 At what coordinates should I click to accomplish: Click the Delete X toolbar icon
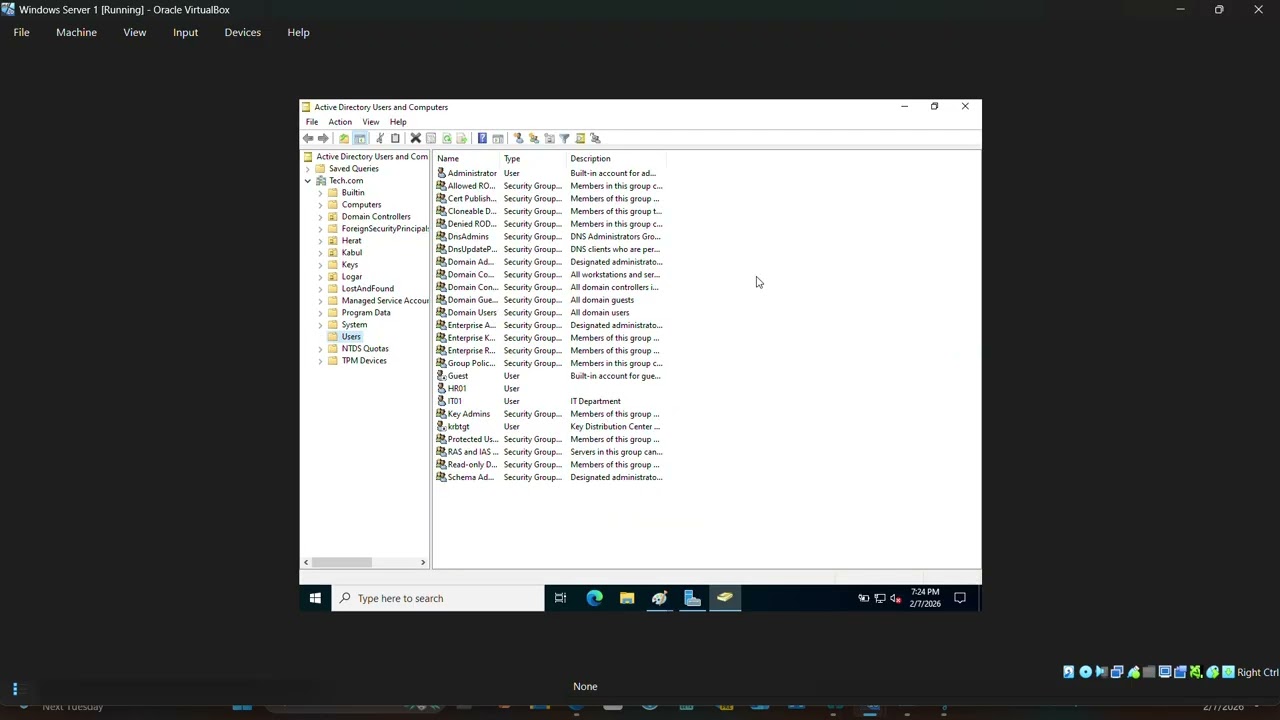tap(415, 138)
